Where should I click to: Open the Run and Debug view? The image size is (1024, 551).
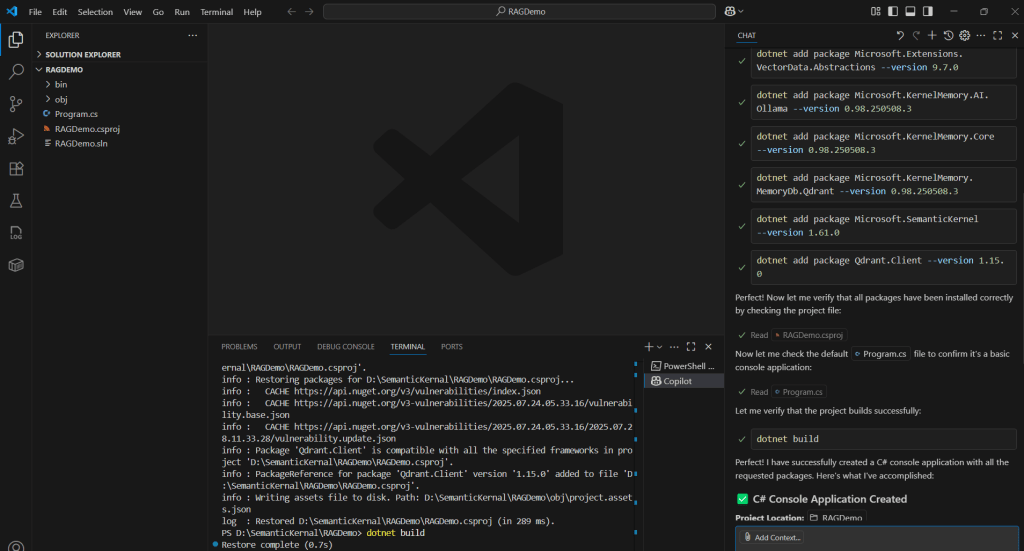(x=16, y=136)
